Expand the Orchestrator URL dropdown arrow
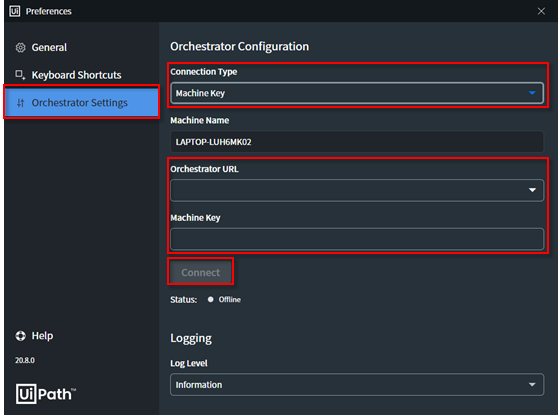This screenshot has width=558, height=415. click(x=532, y=190)
